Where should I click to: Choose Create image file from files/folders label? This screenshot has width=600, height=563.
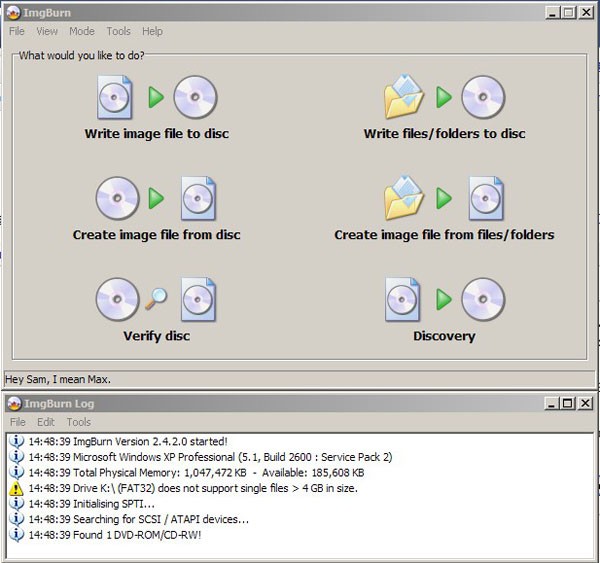[444, 235]
